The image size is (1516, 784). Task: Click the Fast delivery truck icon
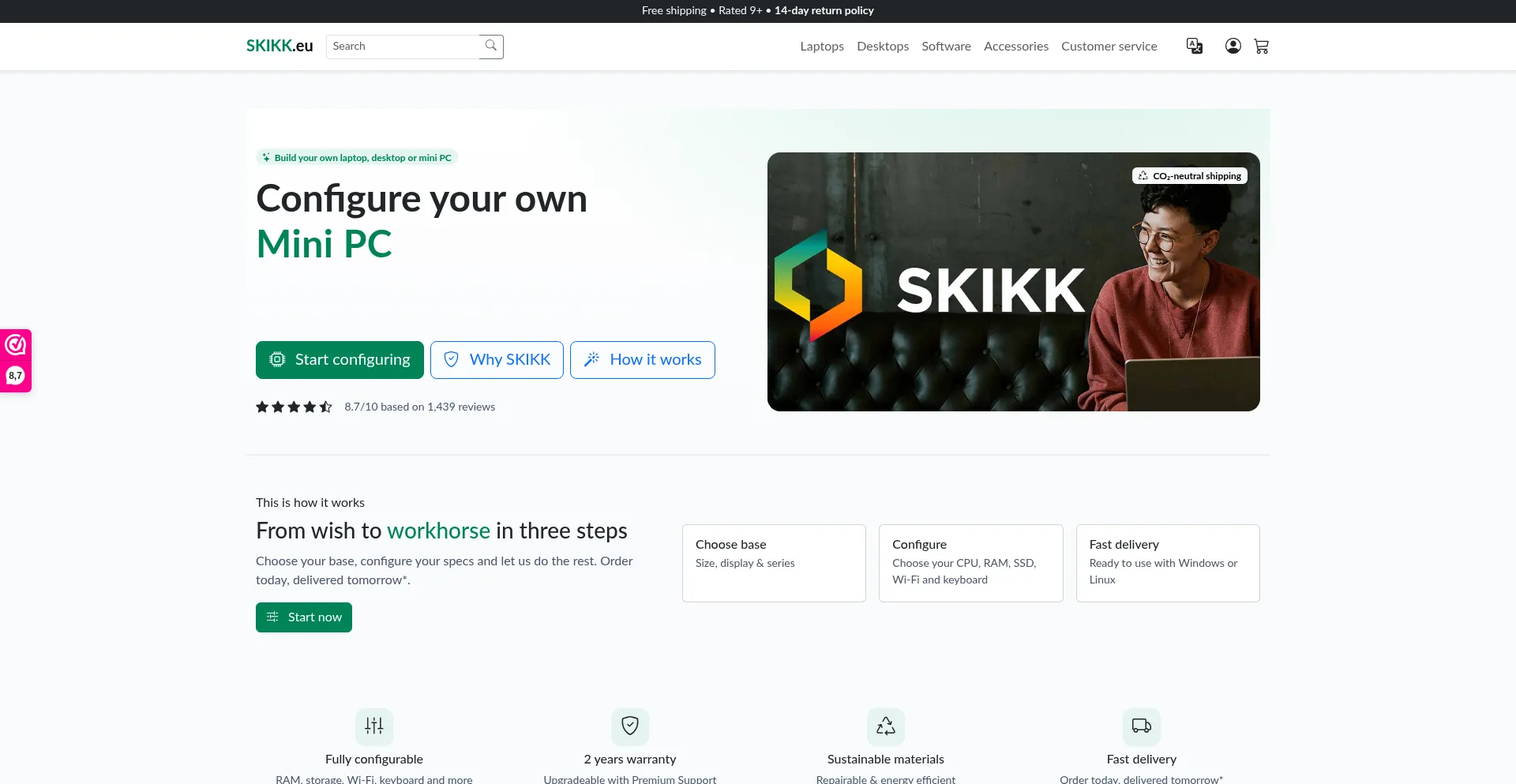[1142, 726]
